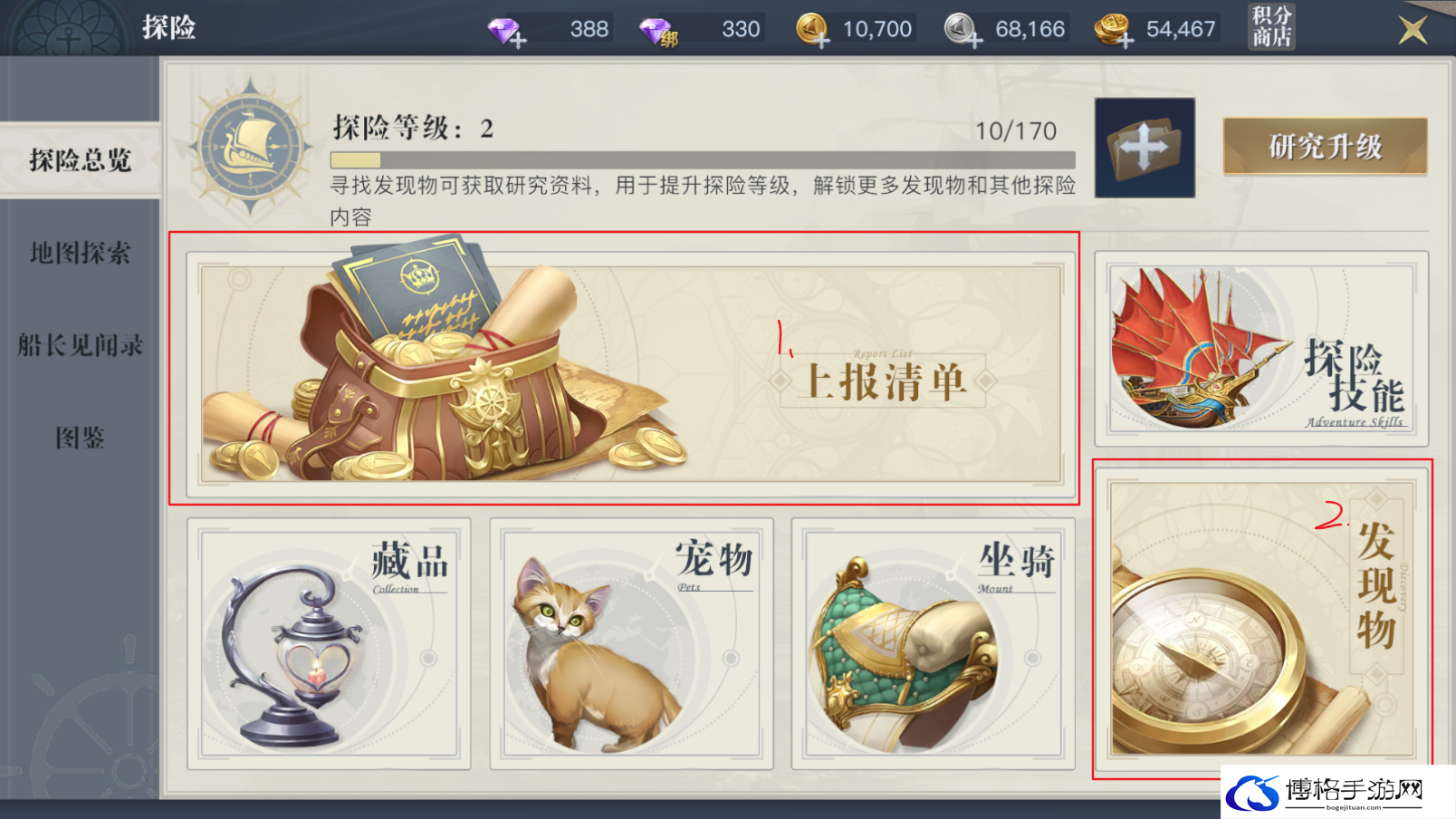The width and height of the screenshot is (1456, 819).
Task: Click the research material folder plus icon
Action: 1145,148
